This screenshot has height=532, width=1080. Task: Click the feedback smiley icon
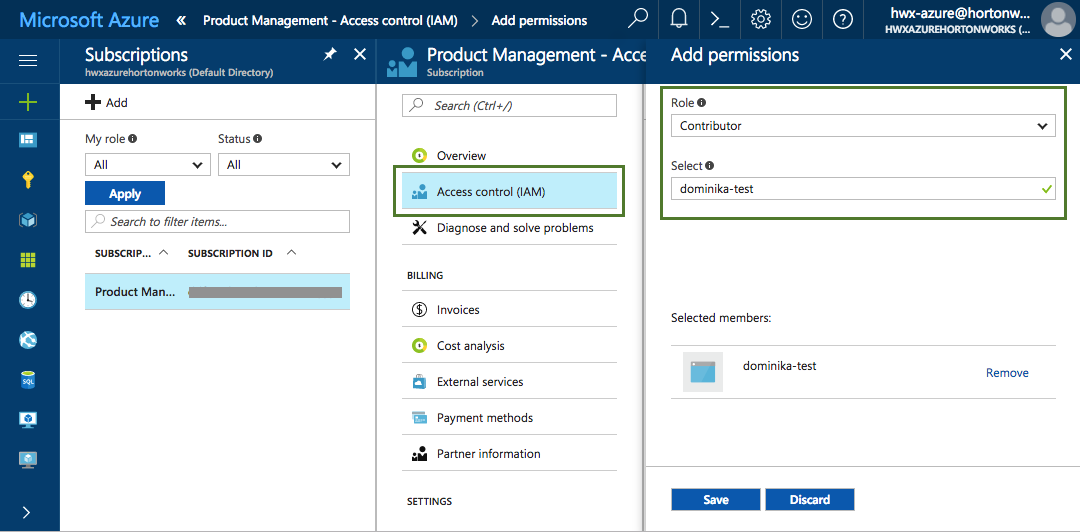point(802,19)
